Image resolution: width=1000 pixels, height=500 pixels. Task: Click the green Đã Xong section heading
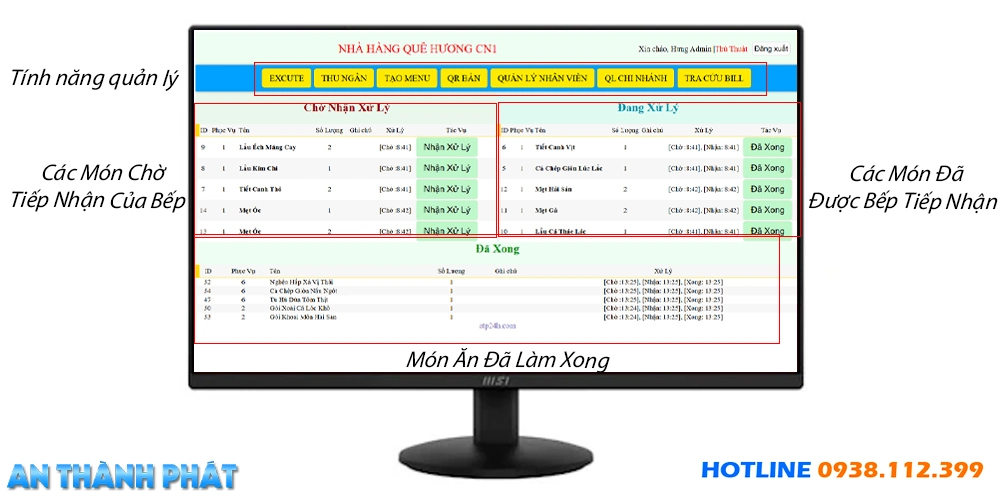click(497, 249)
